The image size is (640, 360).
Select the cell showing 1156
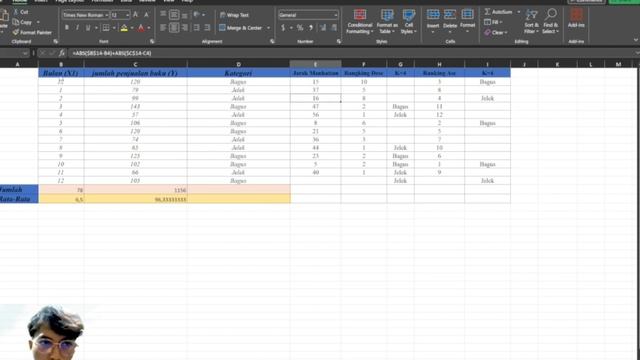click(136, 190)
